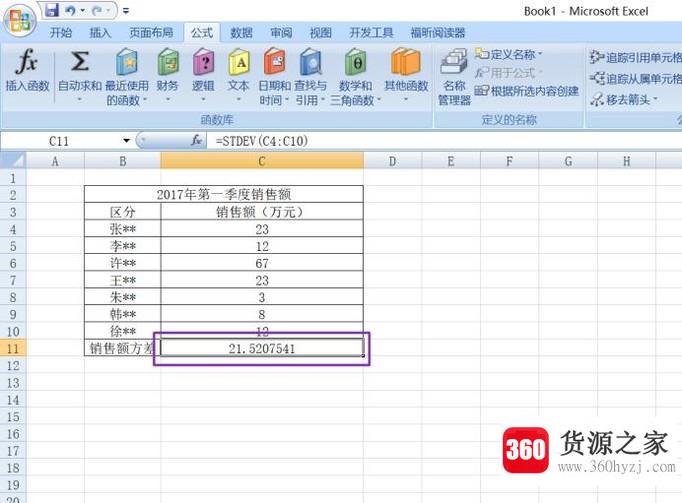Select title cell 2017年第一季度销售额
This screenshot has height=503, width=682.
point(224,194)
